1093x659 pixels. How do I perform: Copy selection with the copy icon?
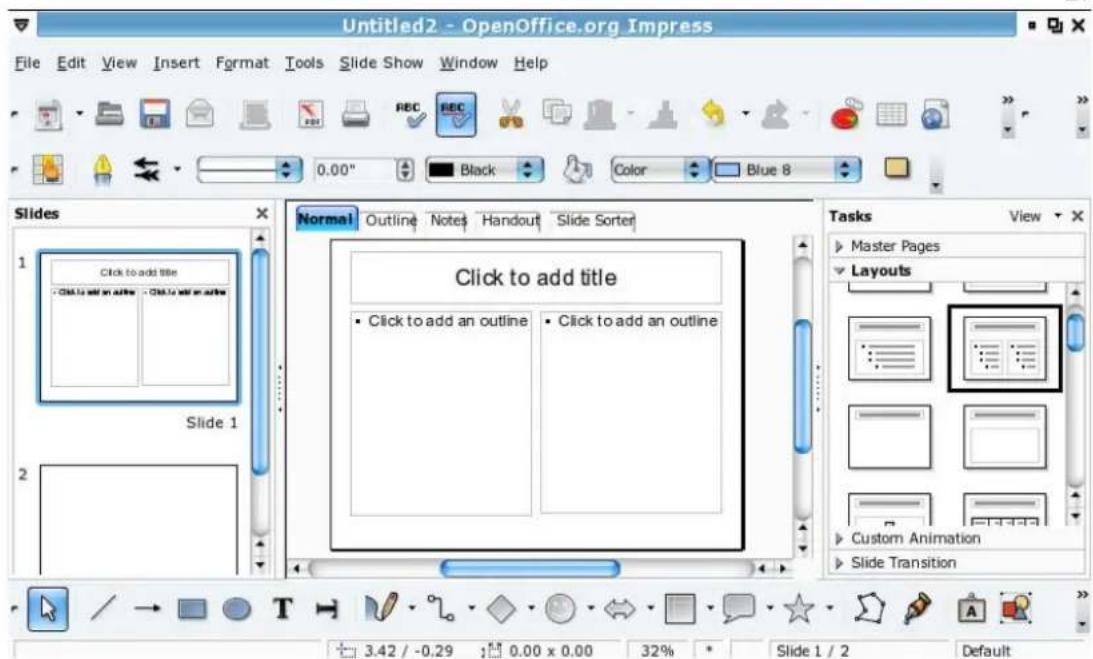tap(556, 113)
